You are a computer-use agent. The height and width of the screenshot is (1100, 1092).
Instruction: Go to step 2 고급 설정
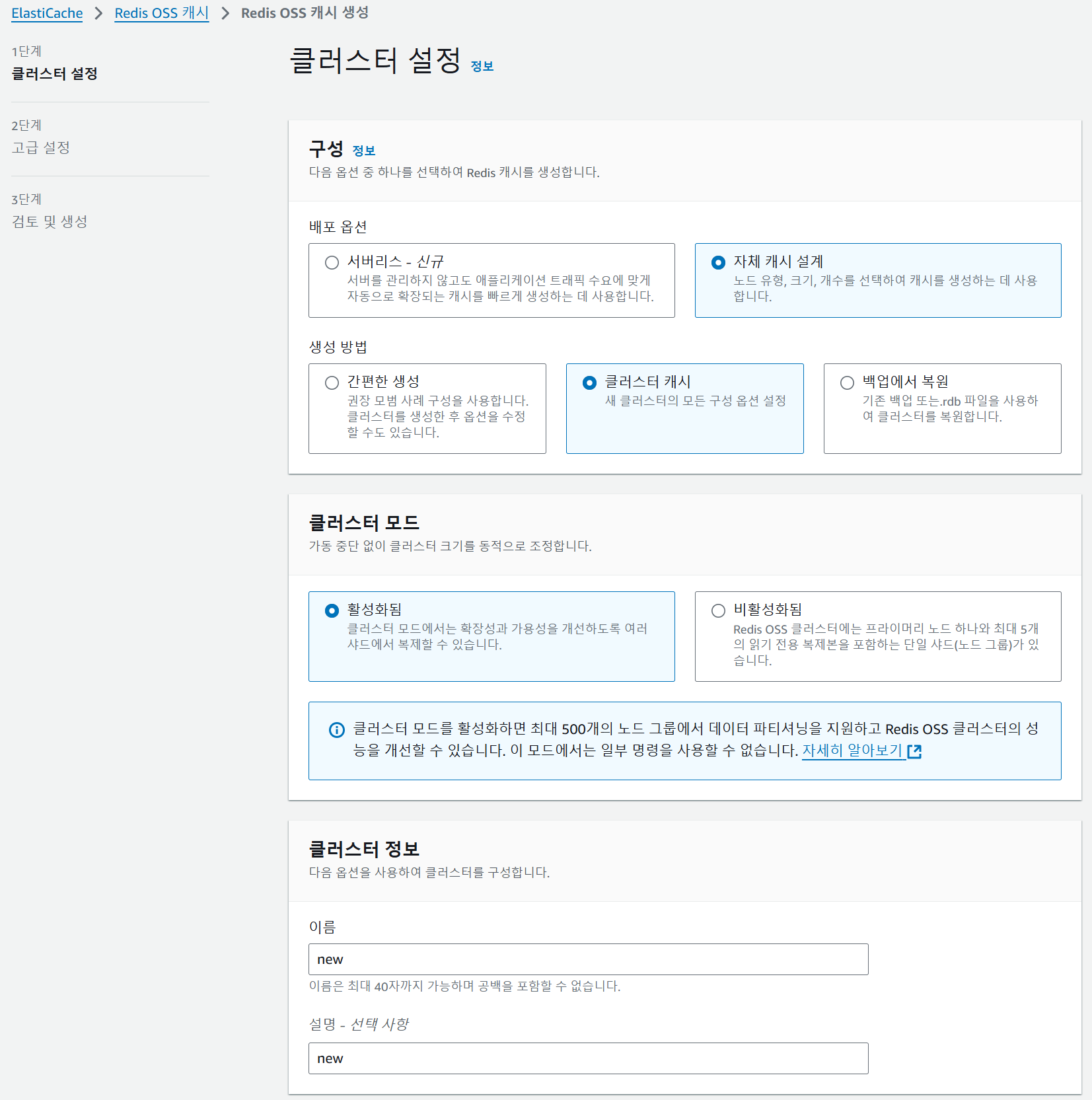click(41, 147)
